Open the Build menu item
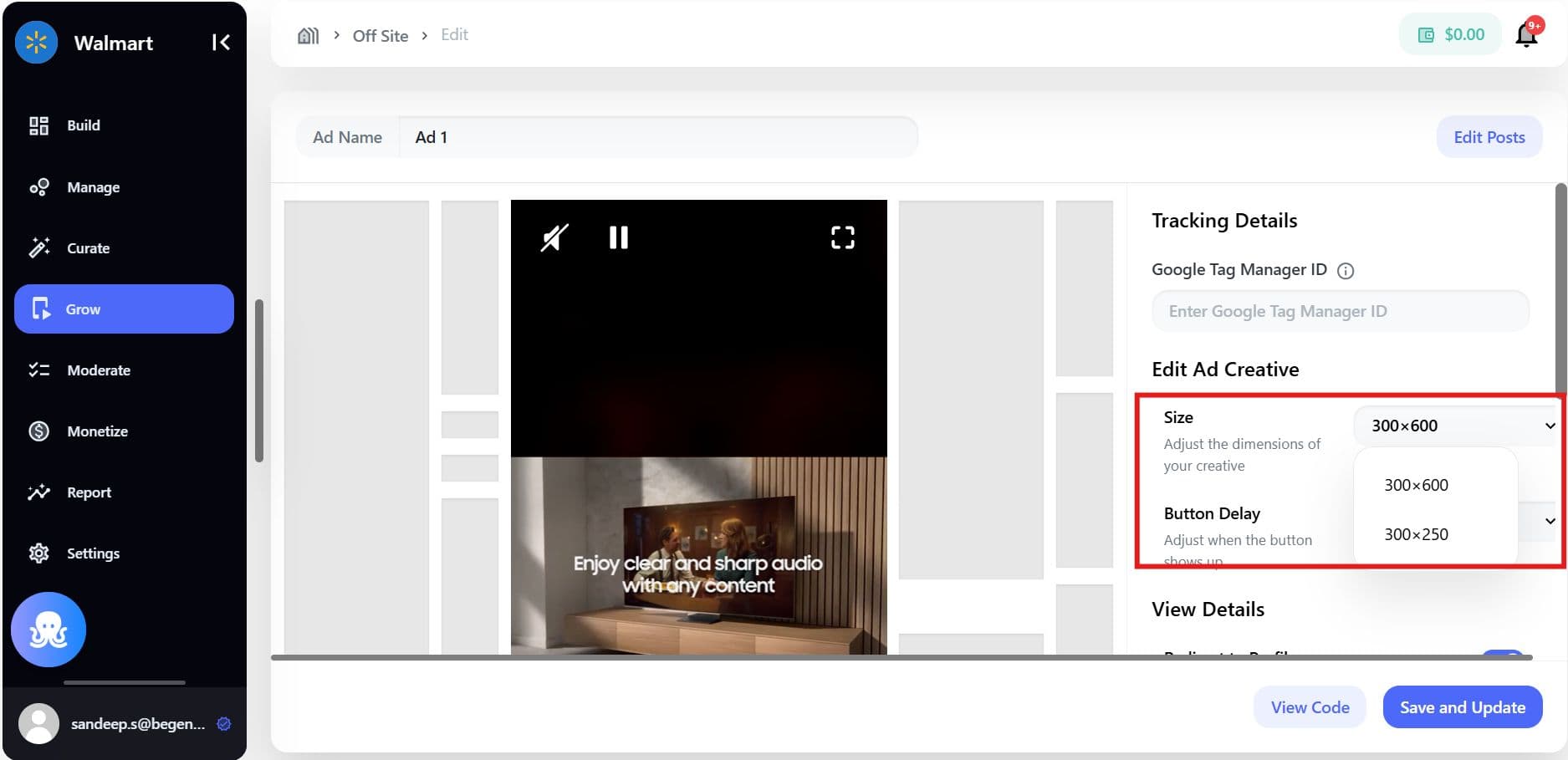1568x760 pixels. (124, 125)
